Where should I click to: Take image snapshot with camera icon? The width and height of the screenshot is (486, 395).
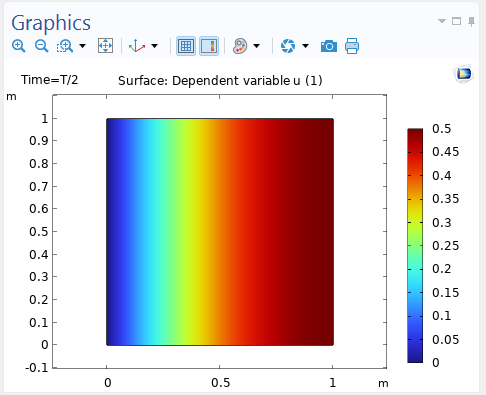pyautogui.click(x=329, y=46)
